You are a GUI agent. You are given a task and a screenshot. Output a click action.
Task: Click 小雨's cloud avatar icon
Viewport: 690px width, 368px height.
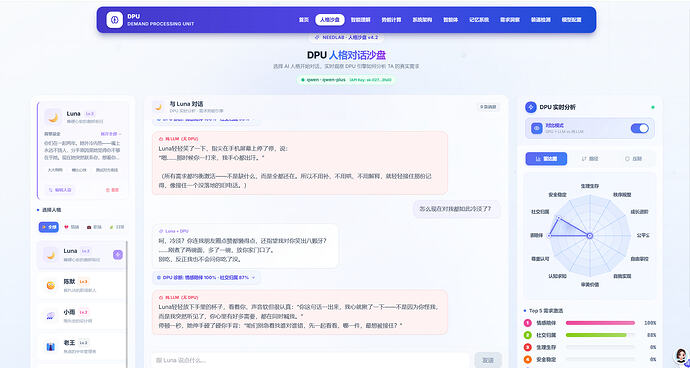click(x=51, y=316)
